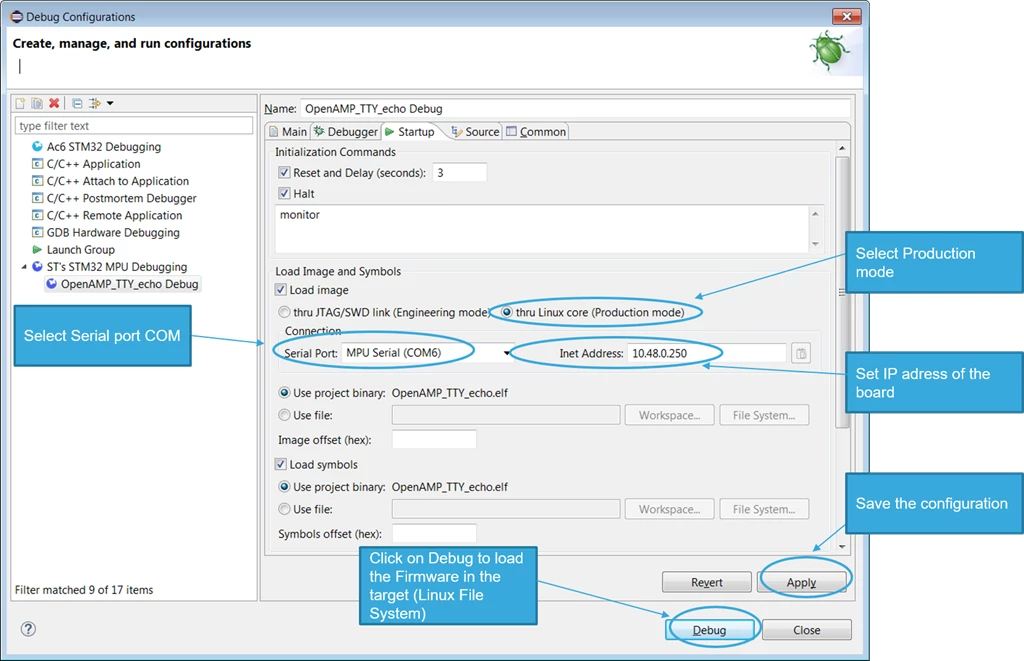Image resolution: width=1024 pixels, height=661 pixels.
Task: Open filter options dropdown arrow
Action: (110, 103)
